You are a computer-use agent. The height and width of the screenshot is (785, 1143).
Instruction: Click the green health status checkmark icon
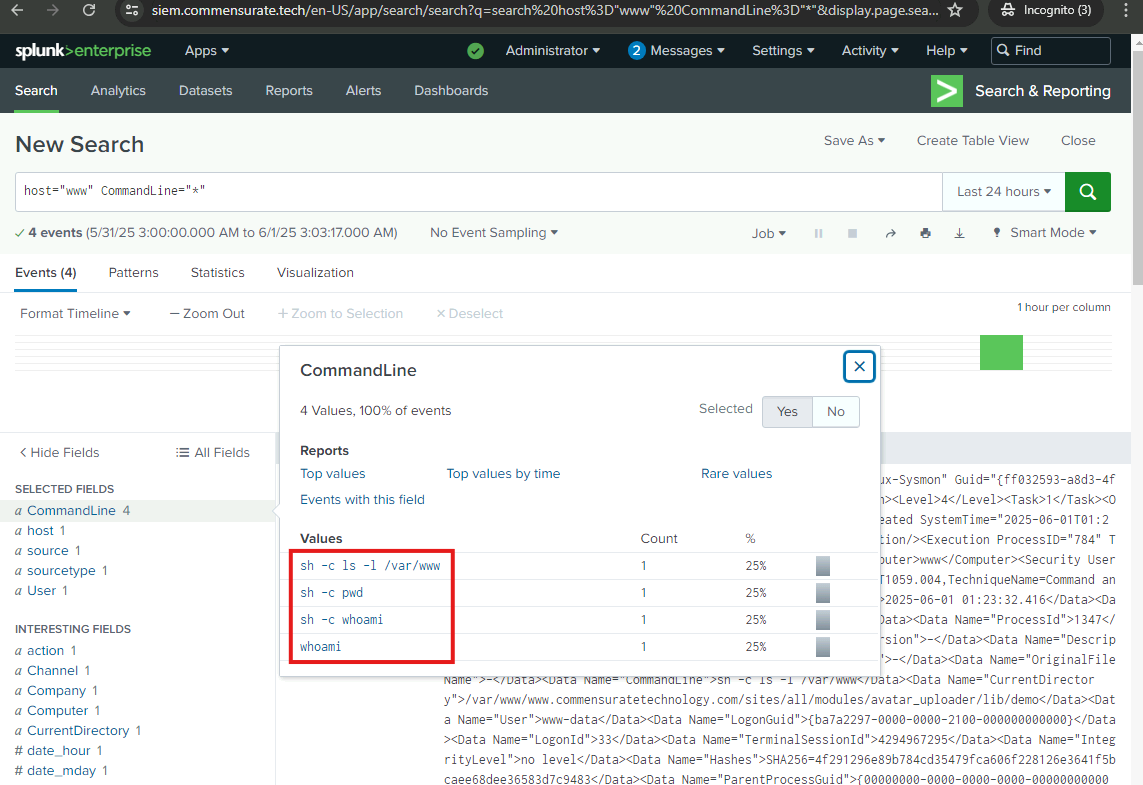[x=475, y=51]
